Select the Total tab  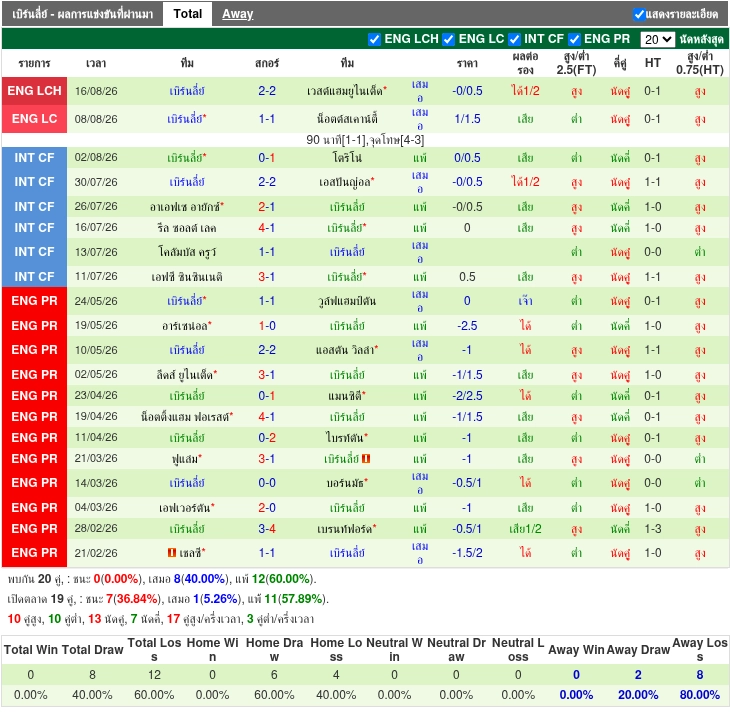click(x=188, y=14)
